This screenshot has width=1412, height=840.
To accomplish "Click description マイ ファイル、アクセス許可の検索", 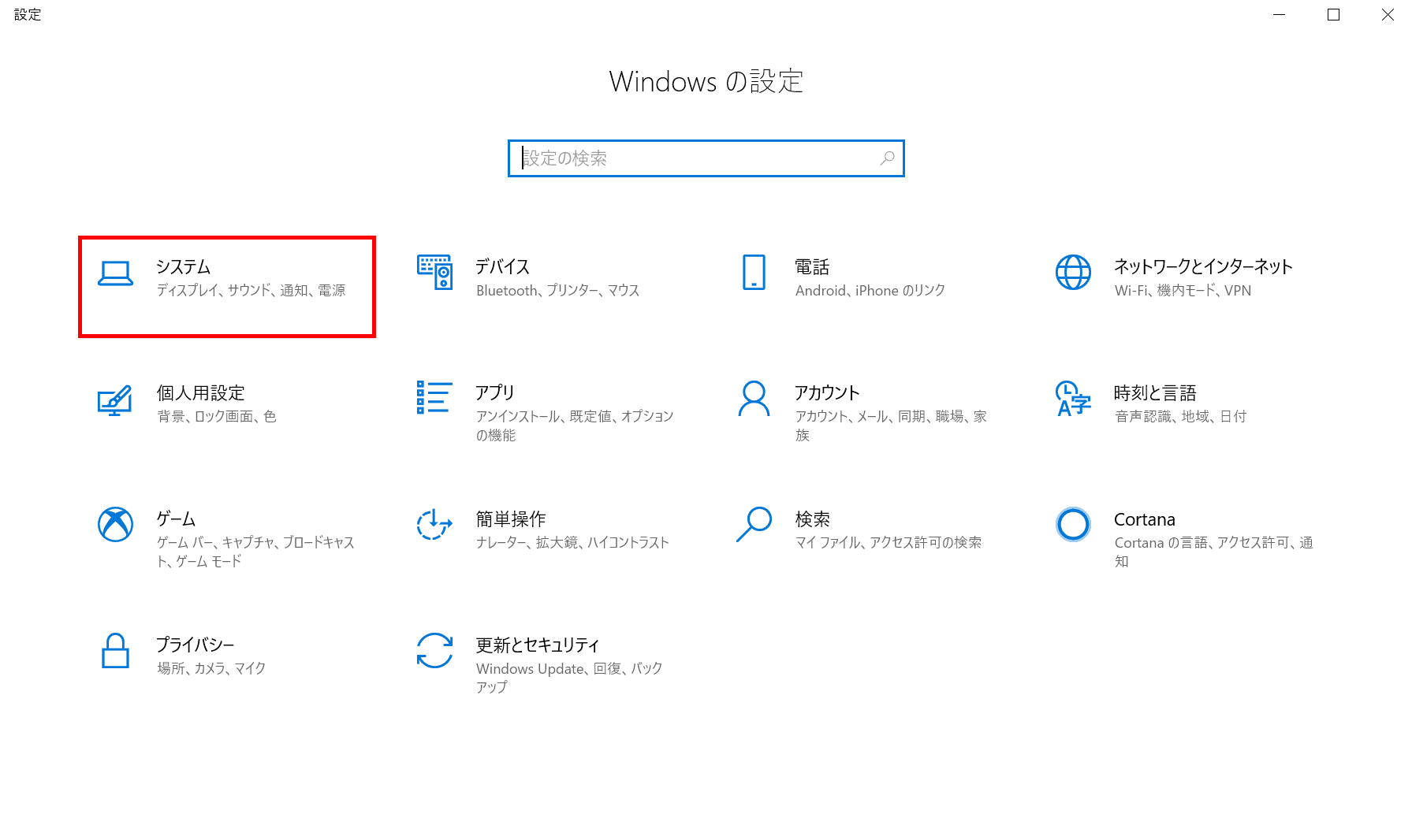I will pos(889,543).
